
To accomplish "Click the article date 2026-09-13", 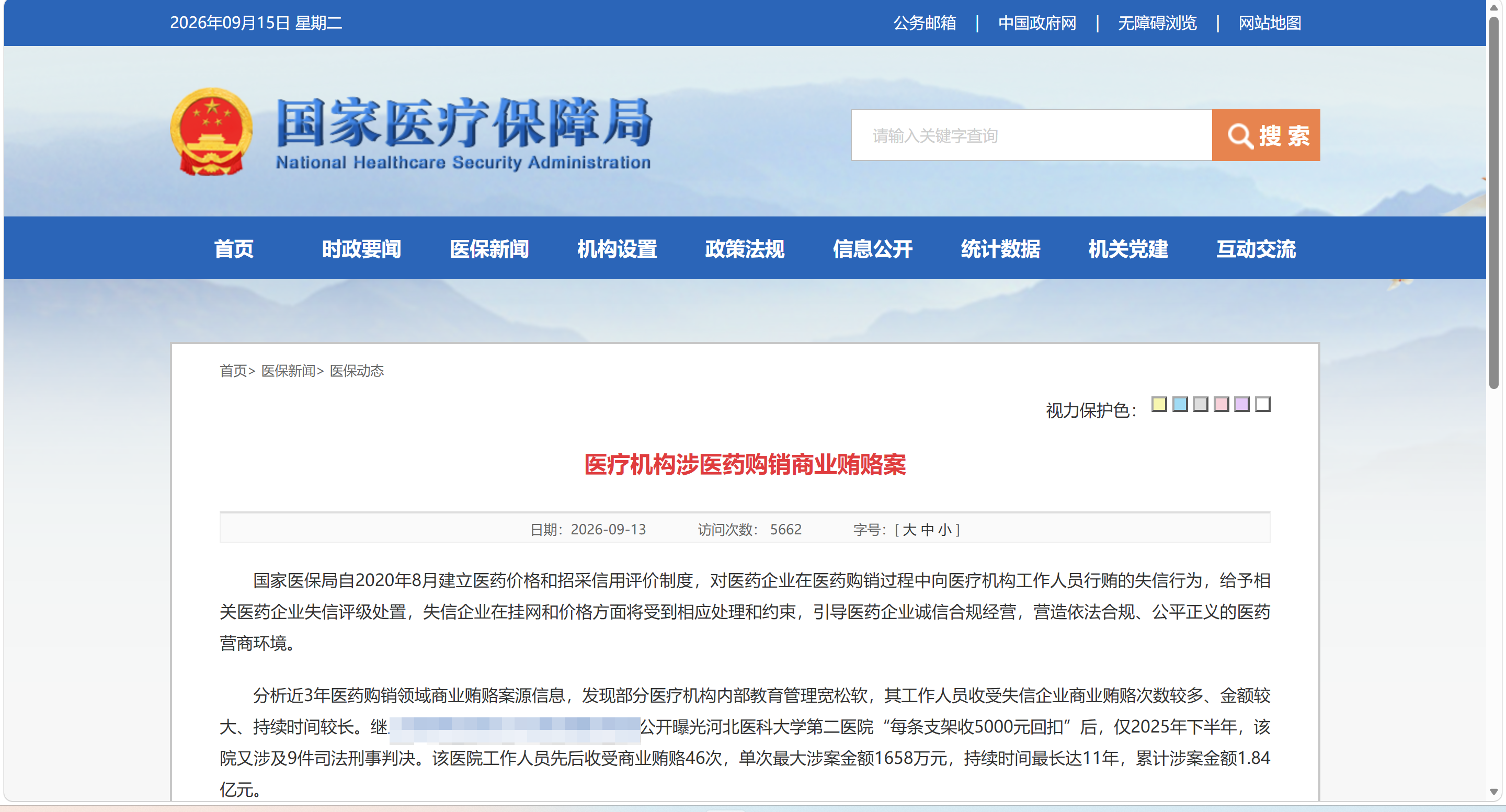I will [608, 530].
